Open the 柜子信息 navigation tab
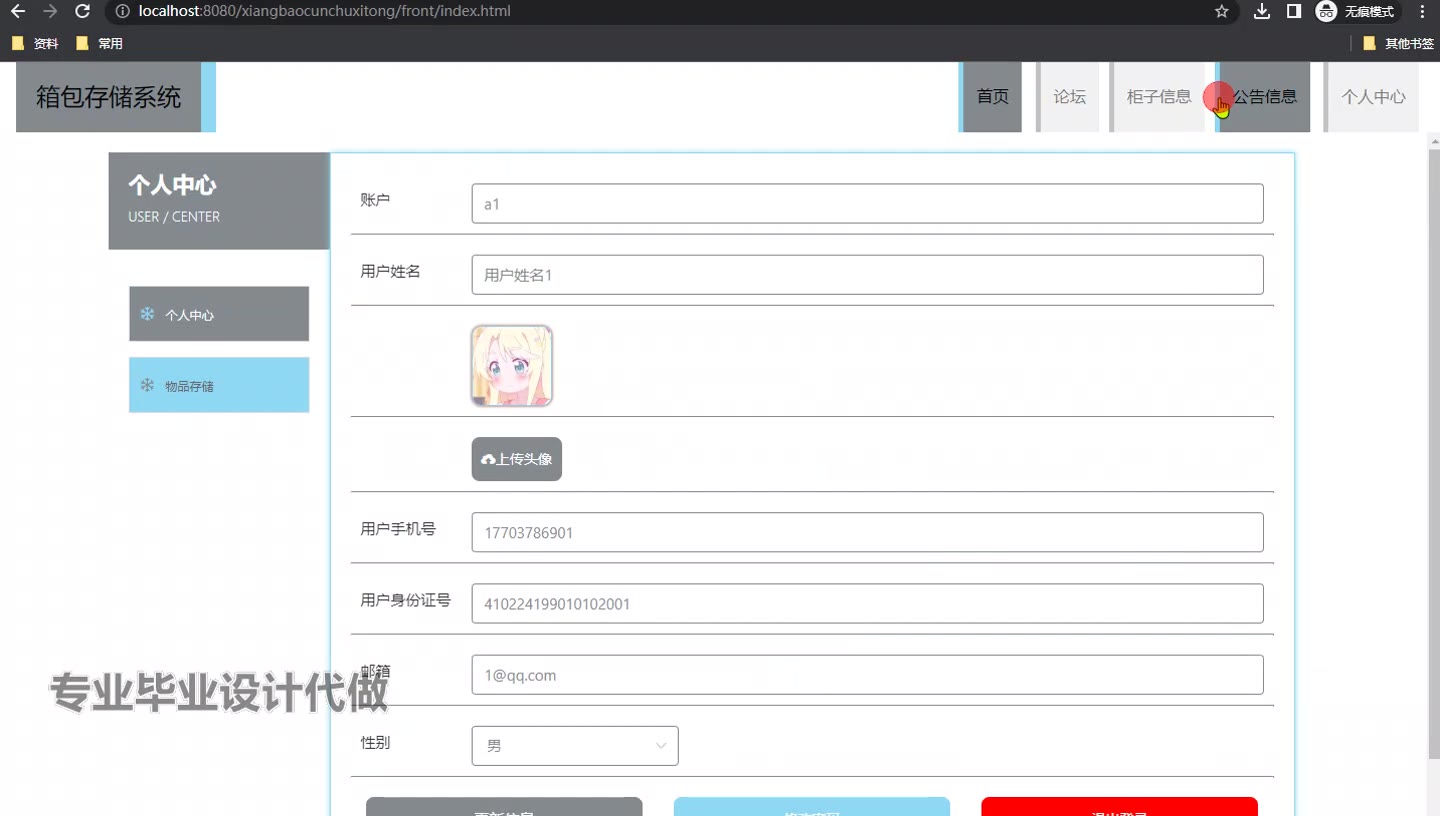 1158,97
